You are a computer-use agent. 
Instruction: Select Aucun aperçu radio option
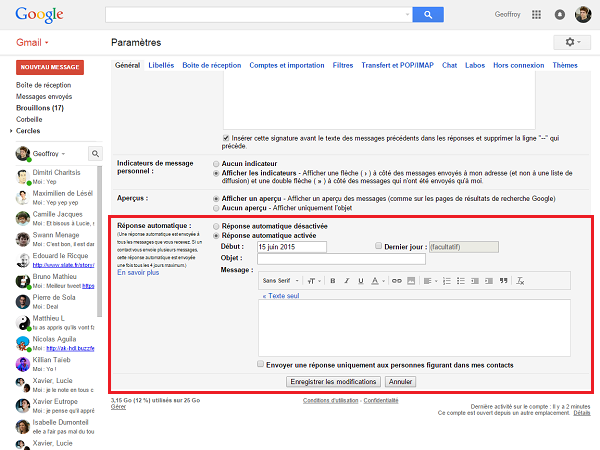point(216,208)
